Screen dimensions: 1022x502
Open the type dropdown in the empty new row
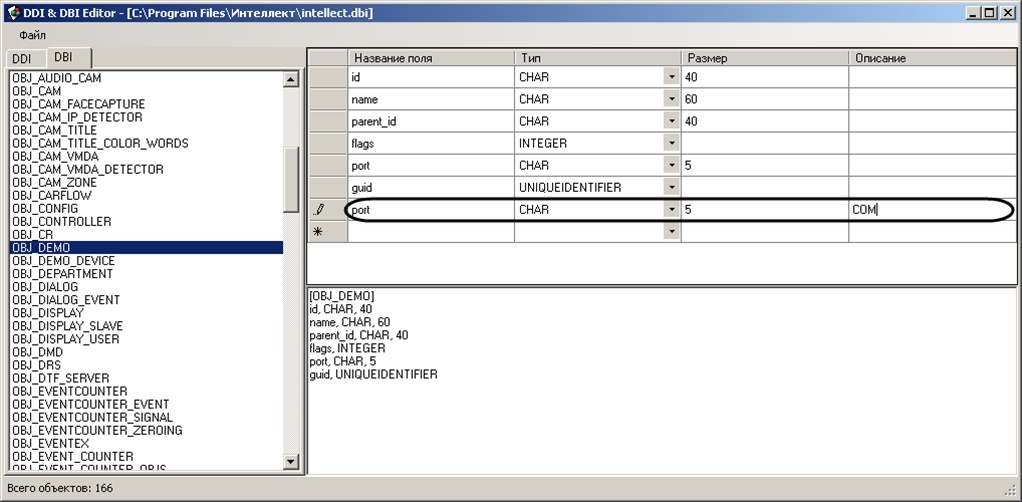tap(672, 232)
